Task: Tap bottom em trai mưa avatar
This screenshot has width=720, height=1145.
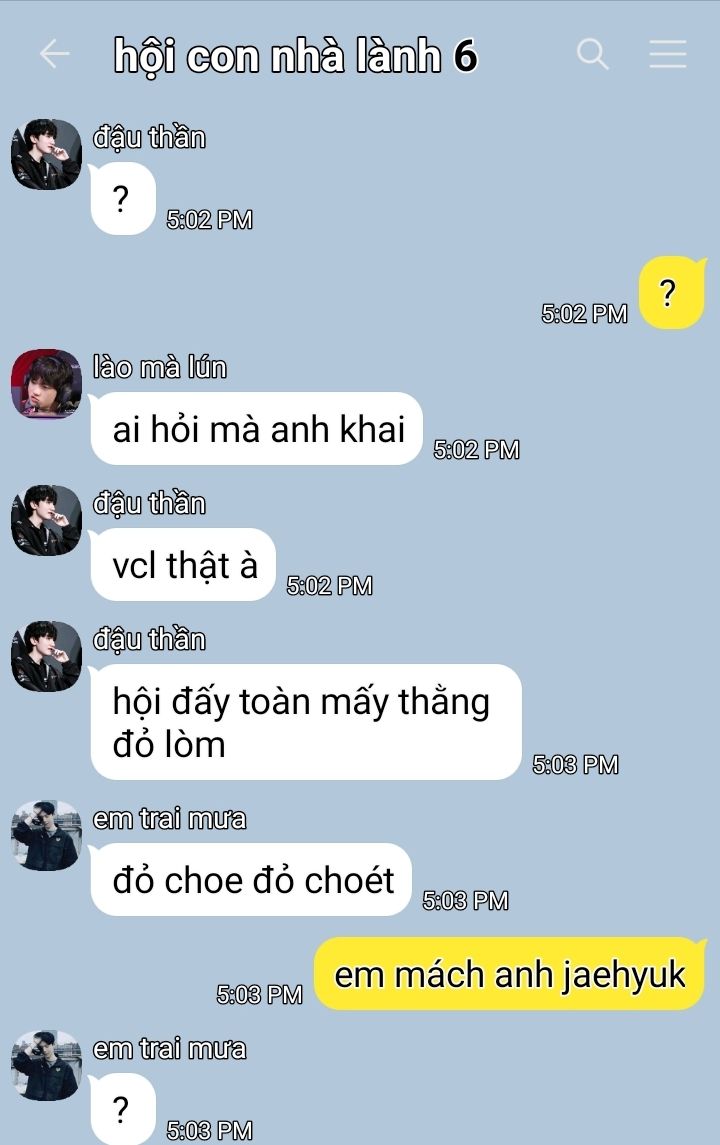Action: (46, 1065)
